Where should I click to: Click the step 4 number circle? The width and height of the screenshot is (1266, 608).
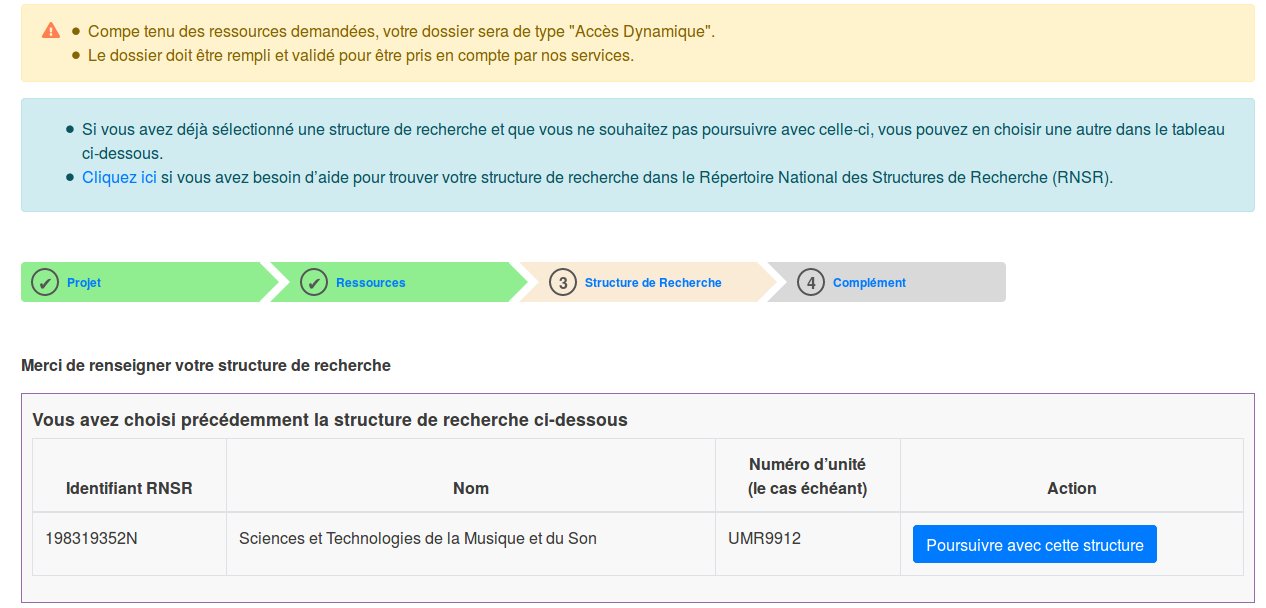[811, 283]
